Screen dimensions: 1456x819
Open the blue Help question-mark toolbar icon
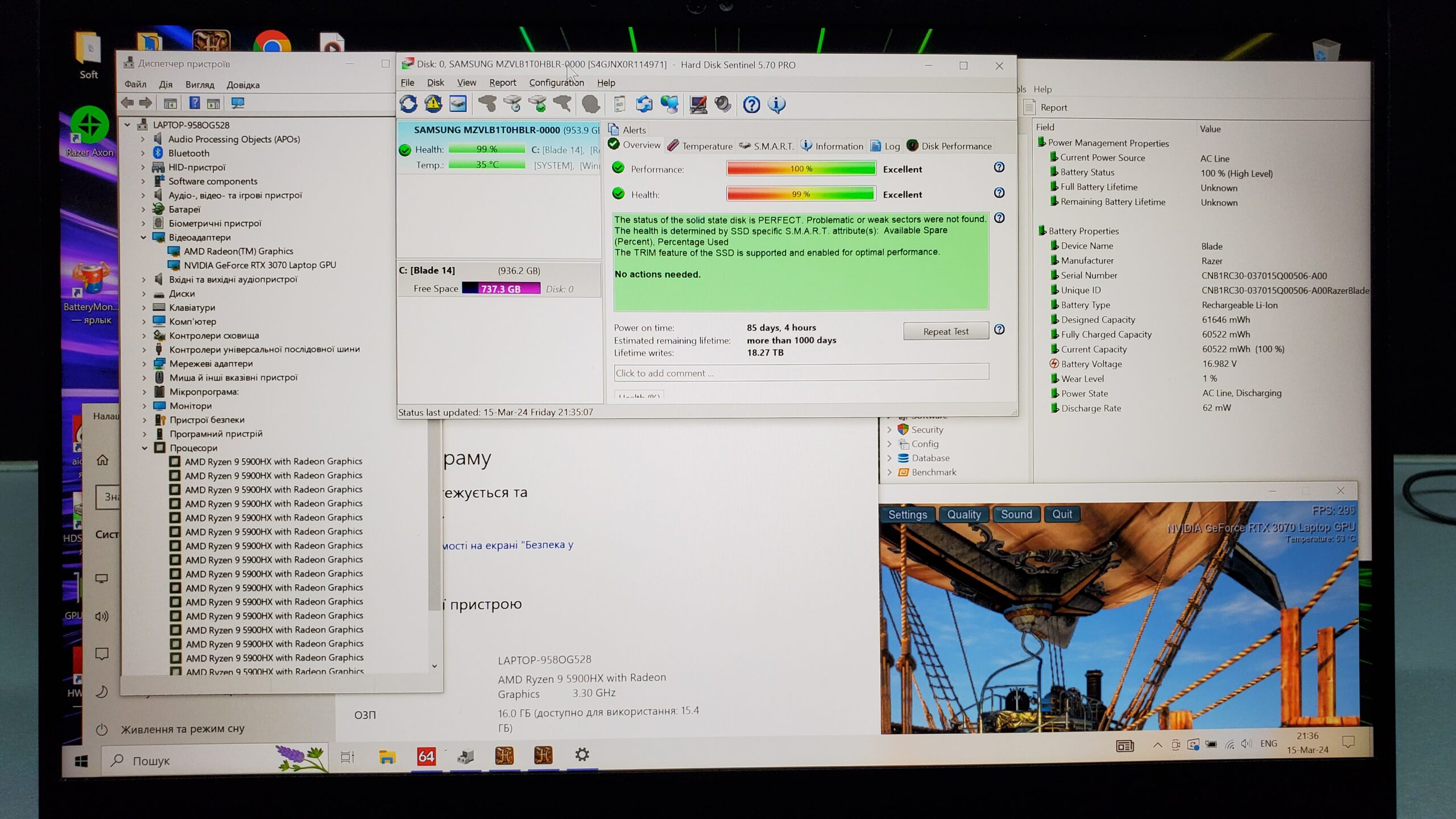point(751,105)
